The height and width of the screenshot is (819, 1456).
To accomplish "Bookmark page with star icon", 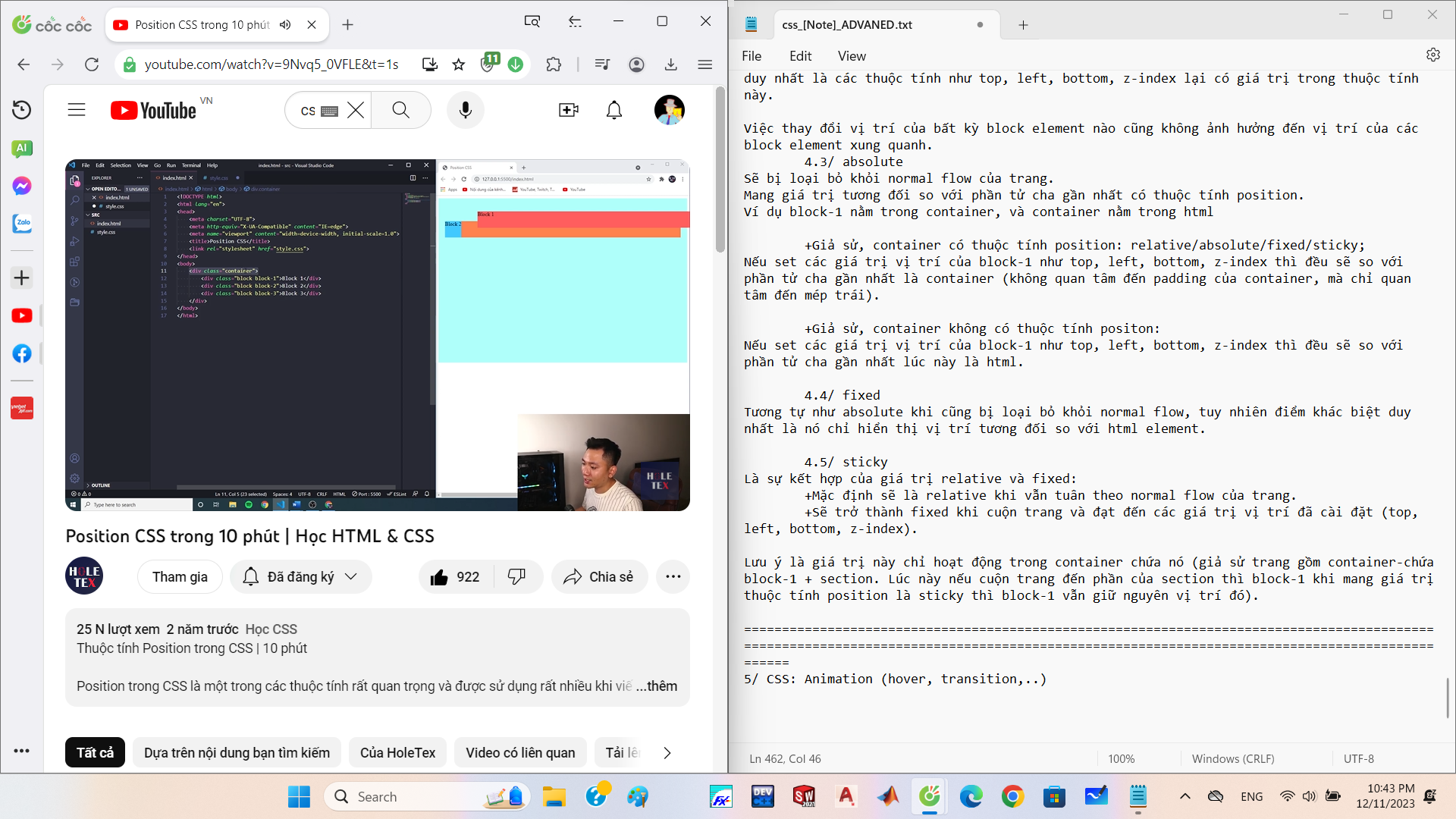I will 458,65.
